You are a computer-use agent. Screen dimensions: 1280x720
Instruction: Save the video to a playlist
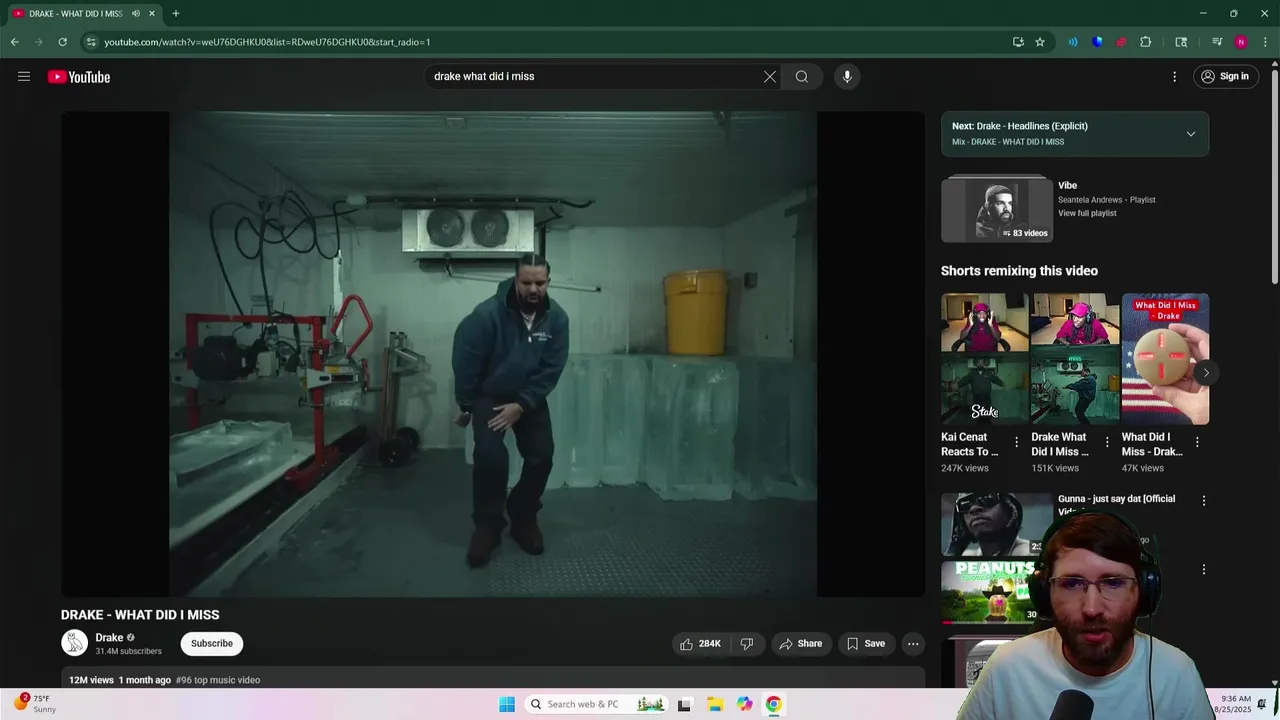click(x=866, y=644)
